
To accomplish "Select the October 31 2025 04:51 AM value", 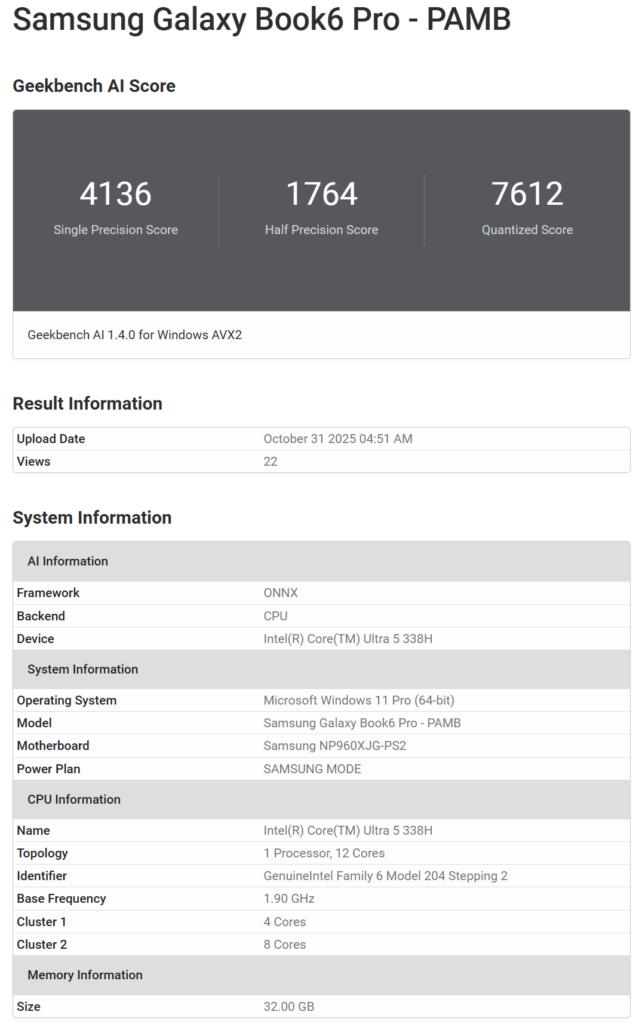I will point(338,439).
